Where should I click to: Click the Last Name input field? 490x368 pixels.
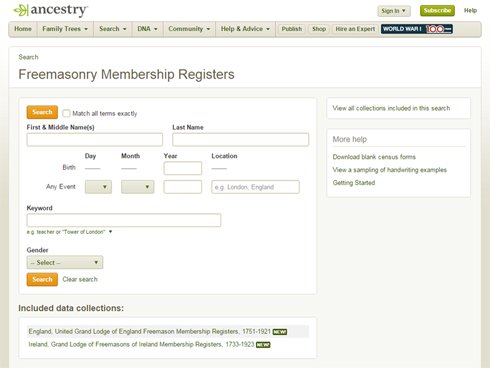[240, 140]
